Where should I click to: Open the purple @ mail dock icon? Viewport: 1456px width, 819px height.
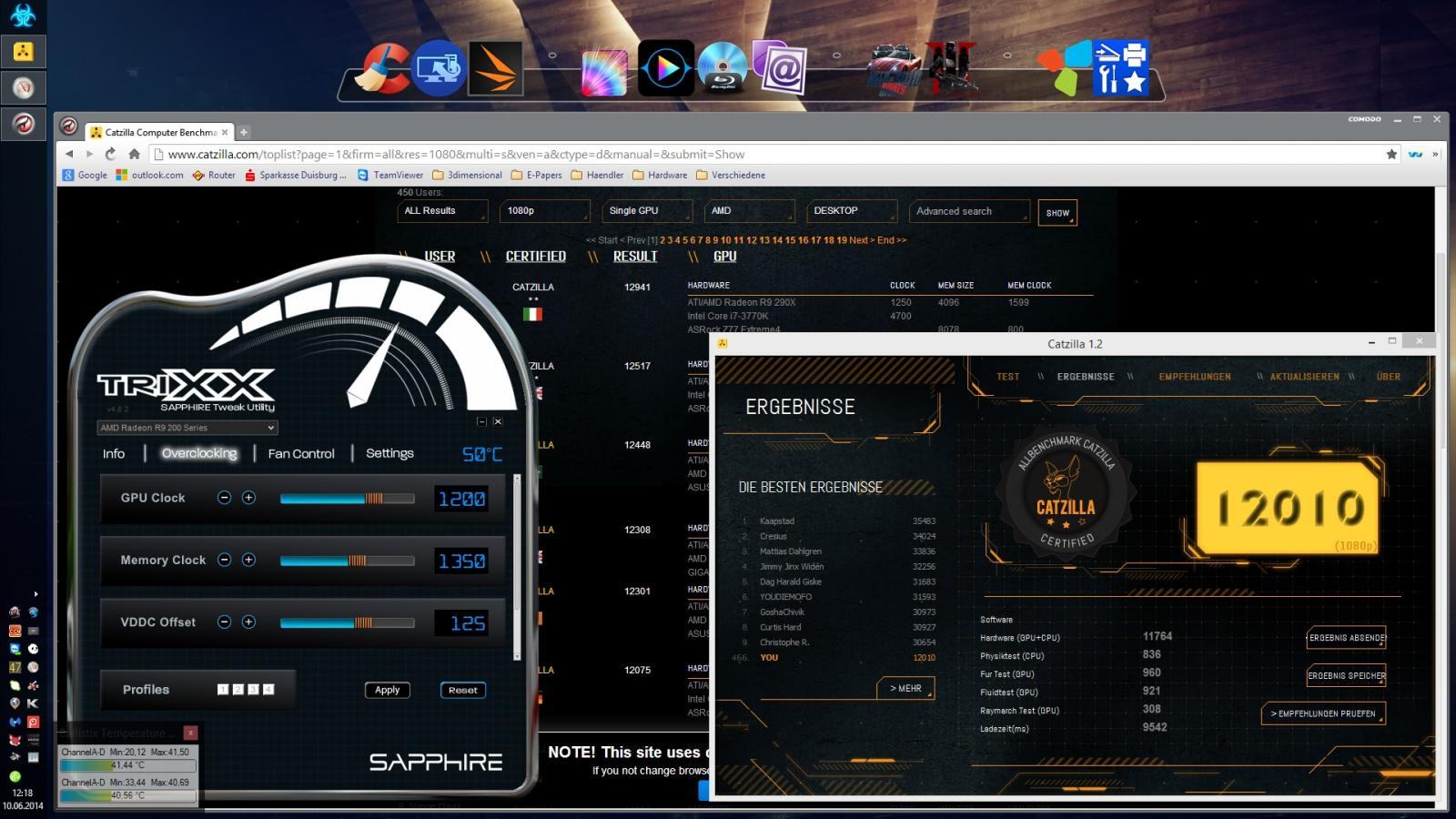pyautogui.click(x=780, y=68)
